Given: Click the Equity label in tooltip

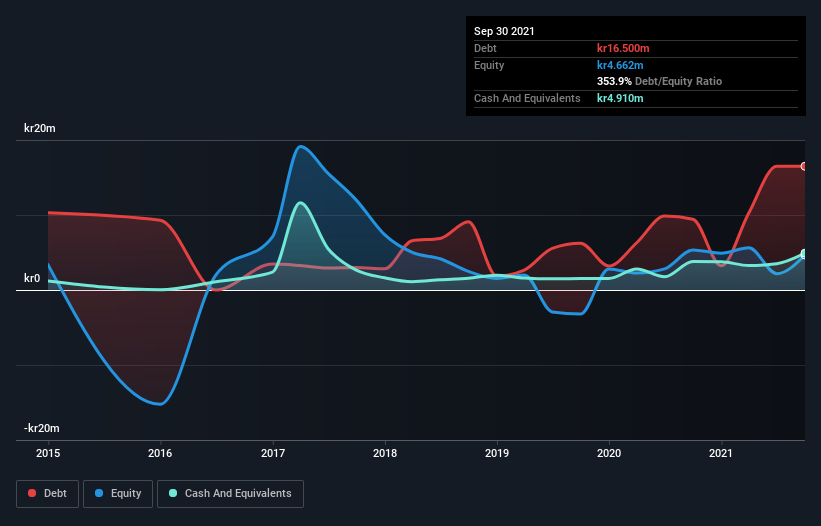Looking at the screenshot, I should pyautogui.click(x=489, y=65).
